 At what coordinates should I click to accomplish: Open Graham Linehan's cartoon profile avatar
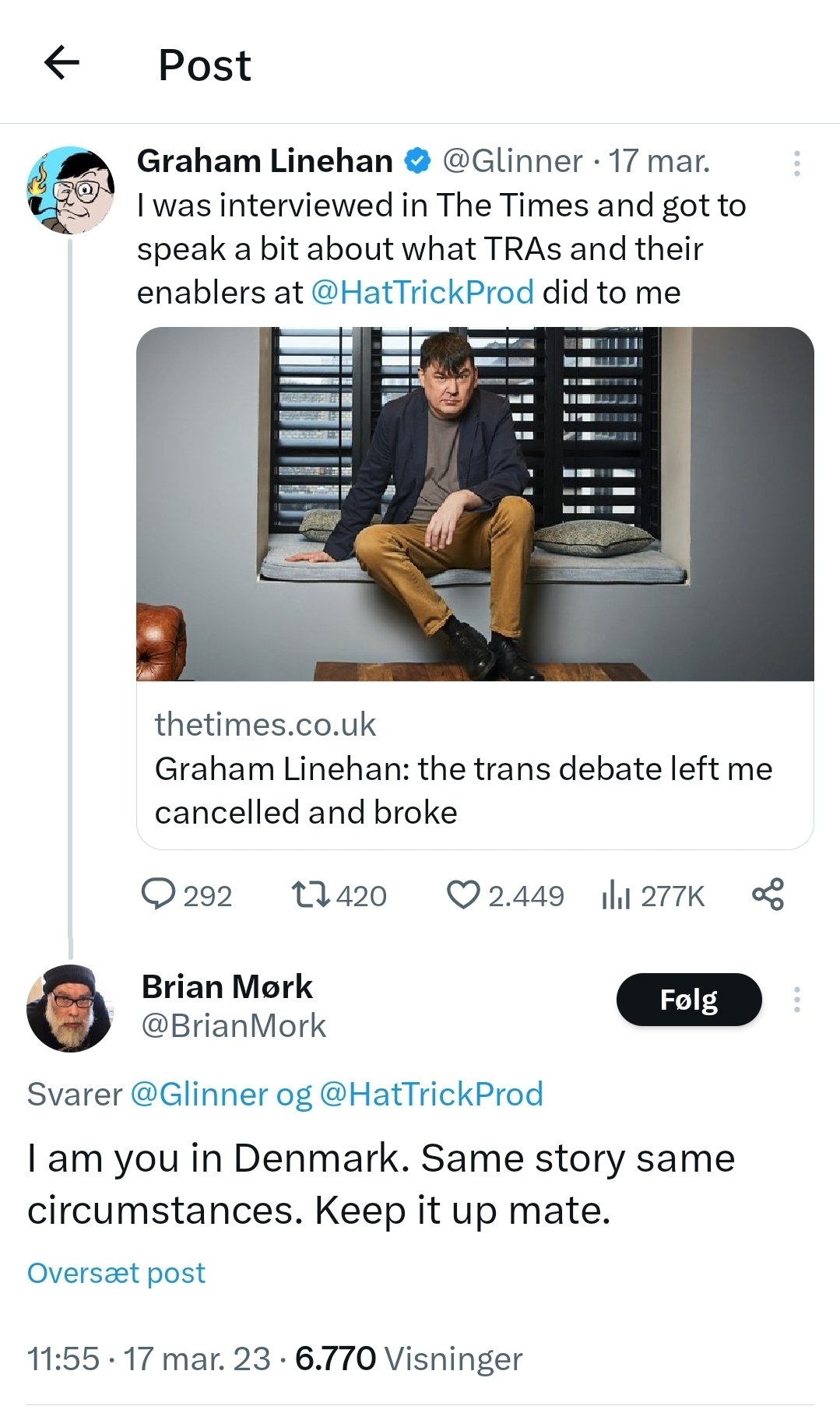coord(71,190)
